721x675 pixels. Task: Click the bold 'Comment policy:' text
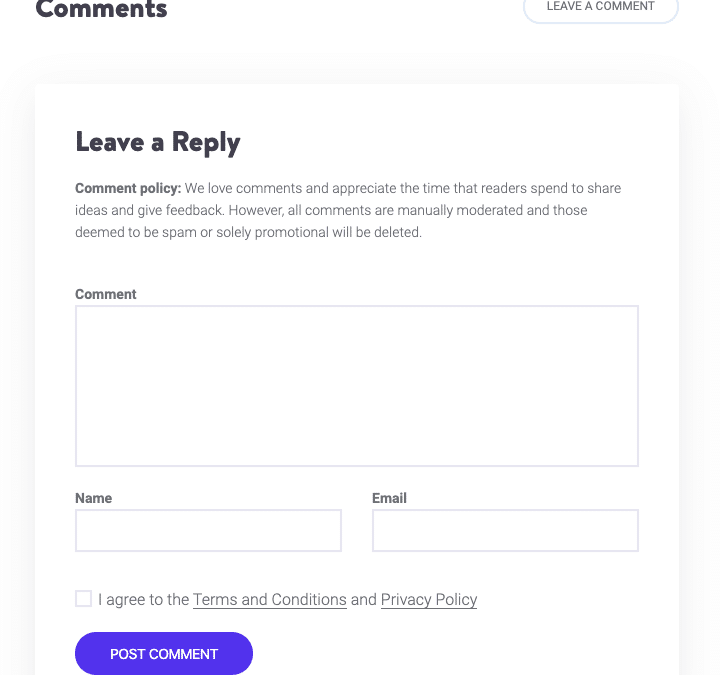(x=128, y=188)
